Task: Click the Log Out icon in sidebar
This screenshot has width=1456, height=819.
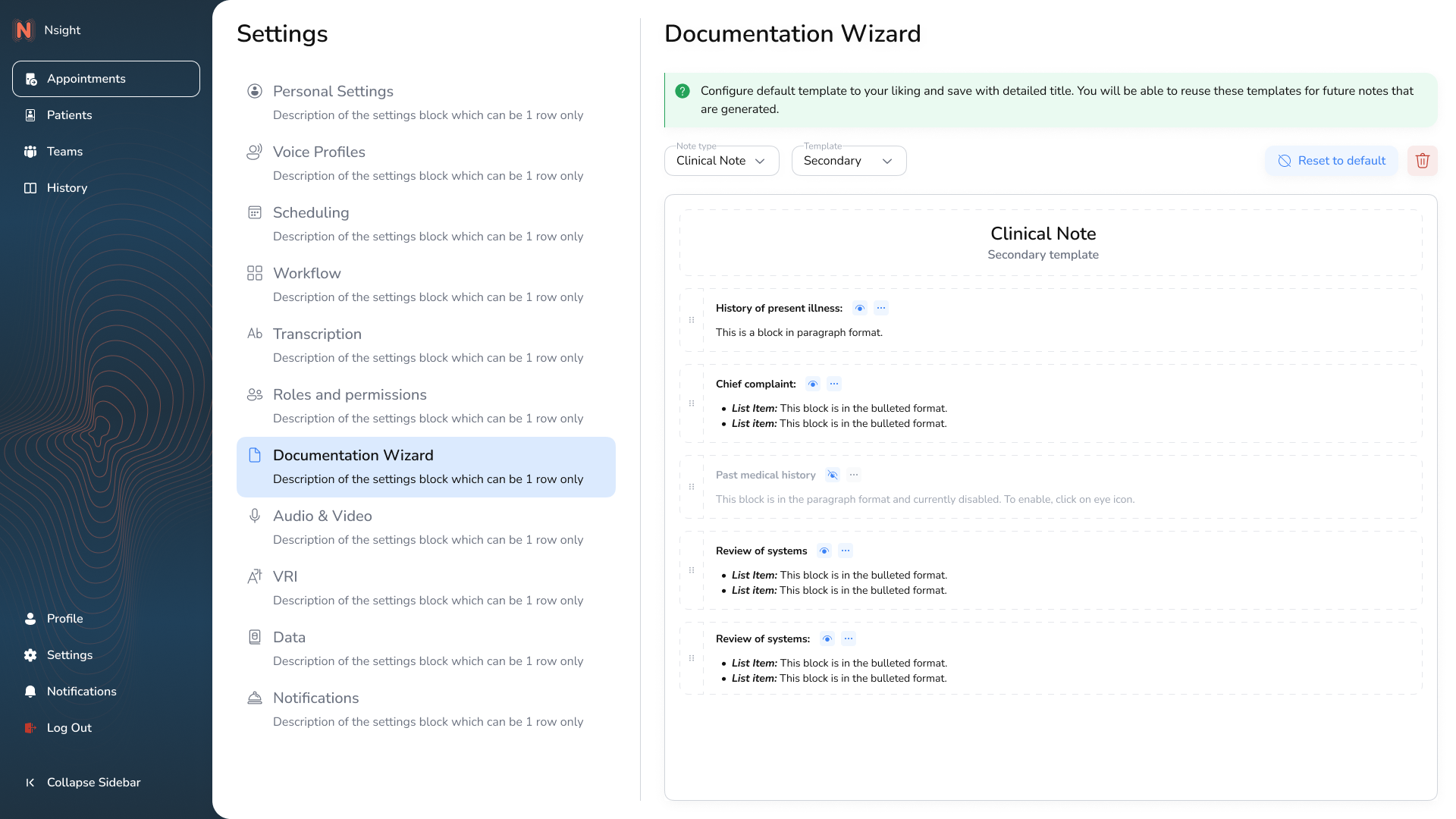Action: click(30, 728)
